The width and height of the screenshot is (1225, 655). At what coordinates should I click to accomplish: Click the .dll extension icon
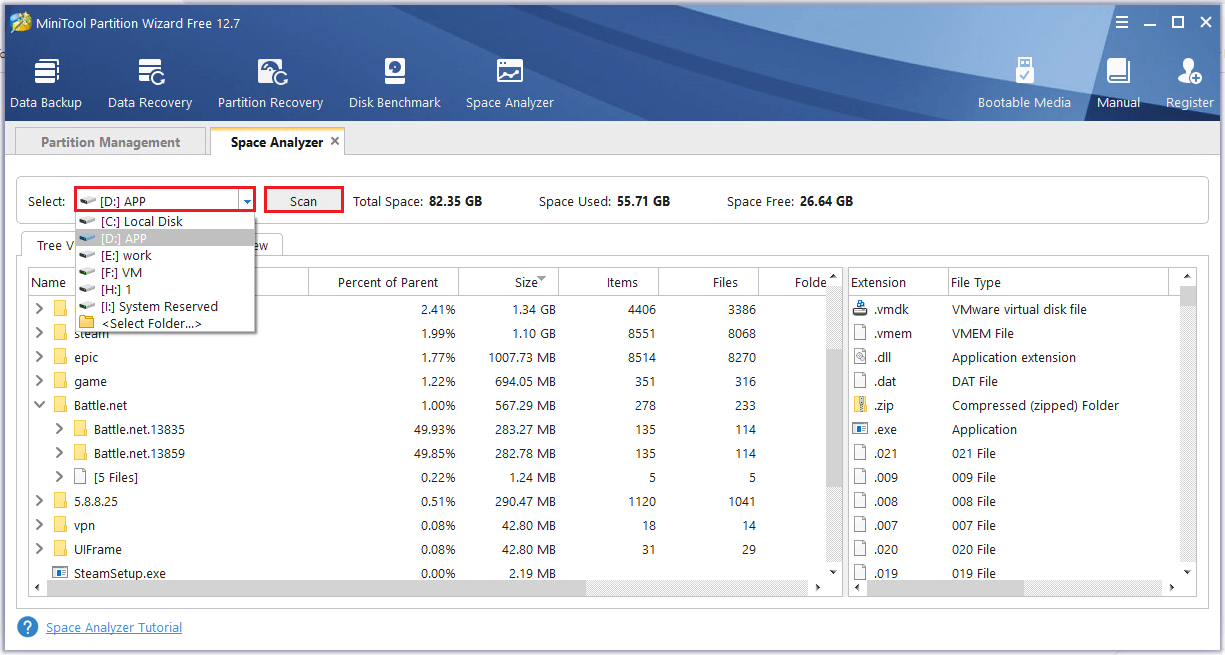[x=860, y=357]
